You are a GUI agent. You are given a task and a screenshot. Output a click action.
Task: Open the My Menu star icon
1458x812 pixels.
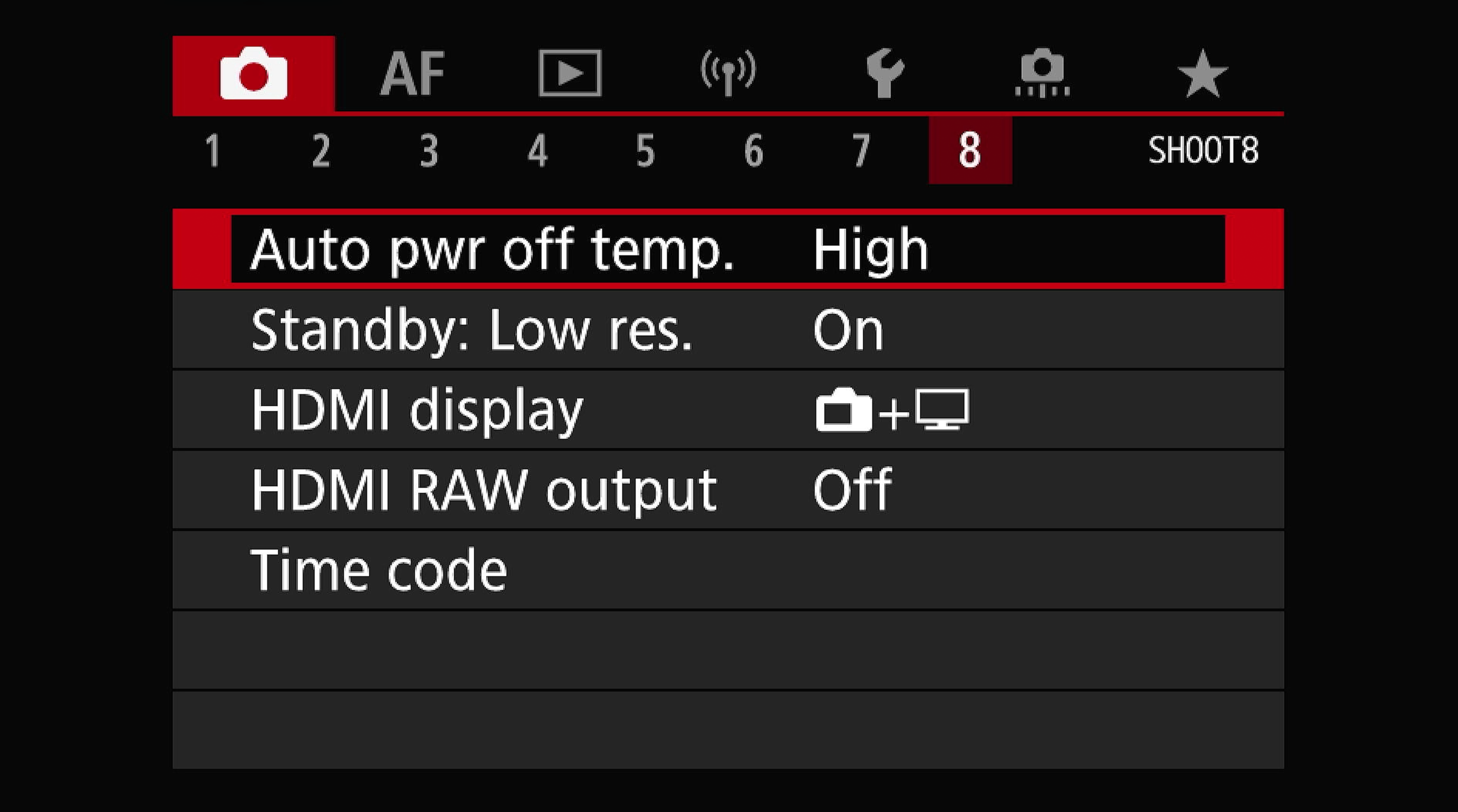pos(1202,74)
